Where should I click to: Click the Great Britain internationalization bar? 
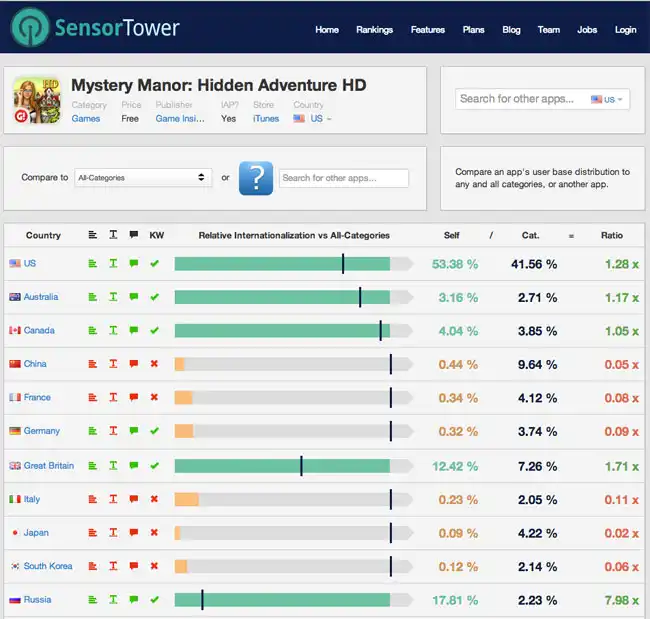pyautogui.click(x=294, y=466)
